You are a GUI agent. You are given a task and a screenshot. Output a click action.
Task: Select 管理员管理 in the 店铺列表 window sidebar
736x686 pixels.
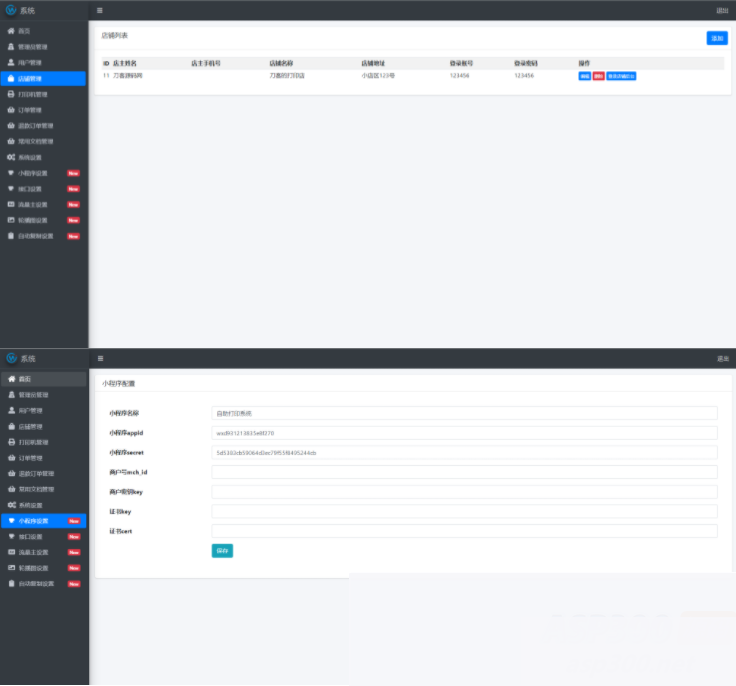(x=34, y=47)
